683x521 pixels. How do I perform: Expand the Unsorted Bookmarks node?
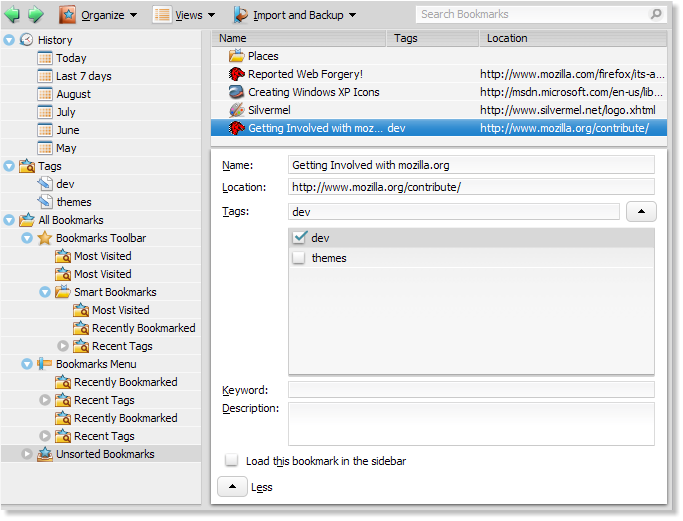[27, 454]
